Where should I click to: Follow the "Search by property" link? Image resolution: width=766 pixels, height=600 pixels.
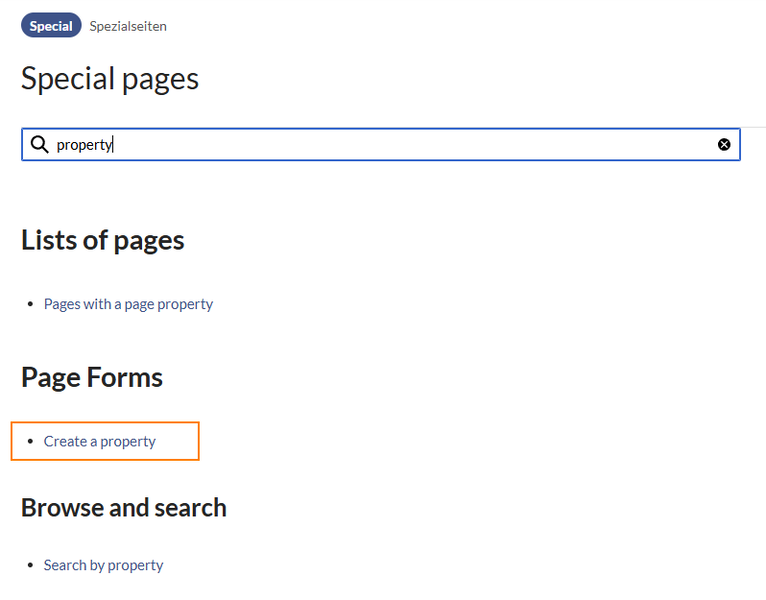[103, 565]
